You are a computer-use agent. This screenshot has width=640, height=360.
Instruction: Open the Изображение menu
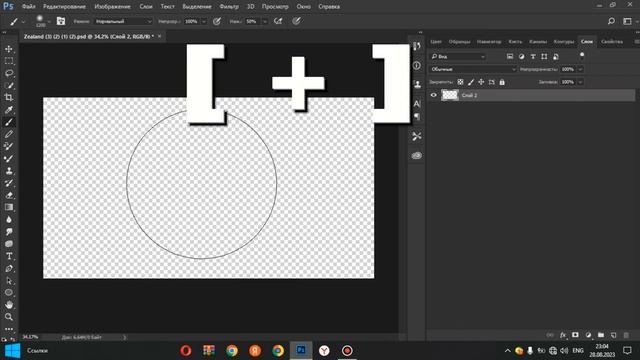112,7
